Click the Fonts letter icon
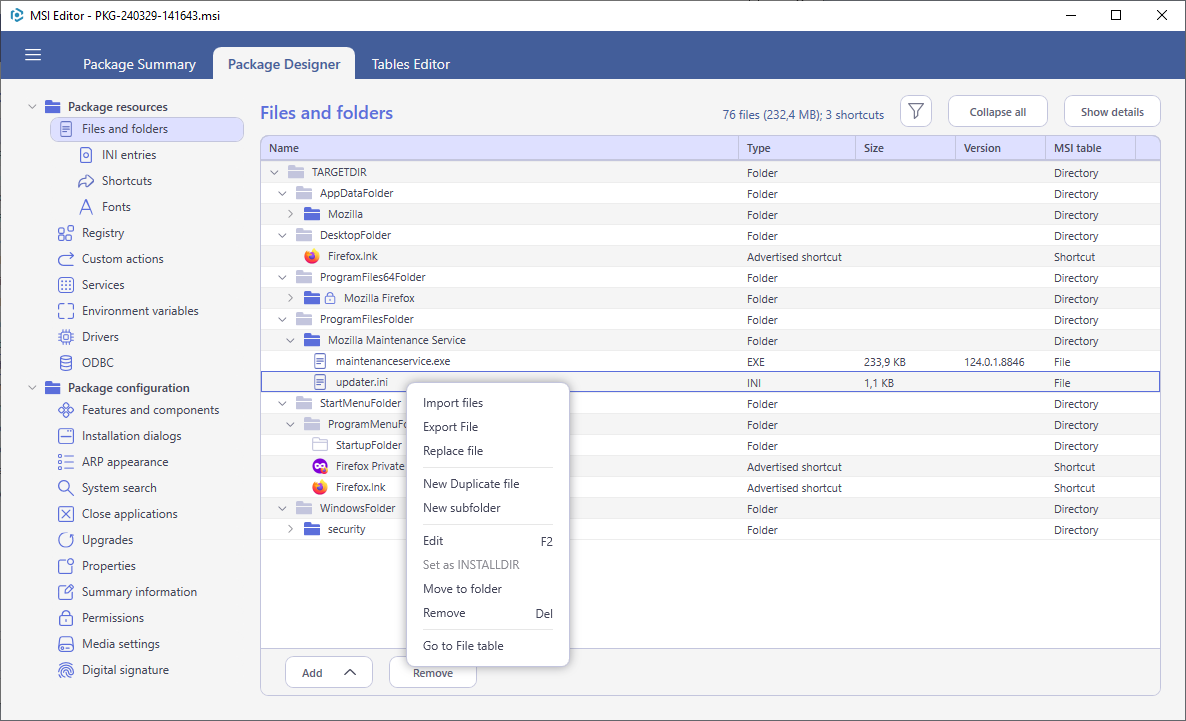This screenshot has height=721, width=1186. click(x=86, y=207)
